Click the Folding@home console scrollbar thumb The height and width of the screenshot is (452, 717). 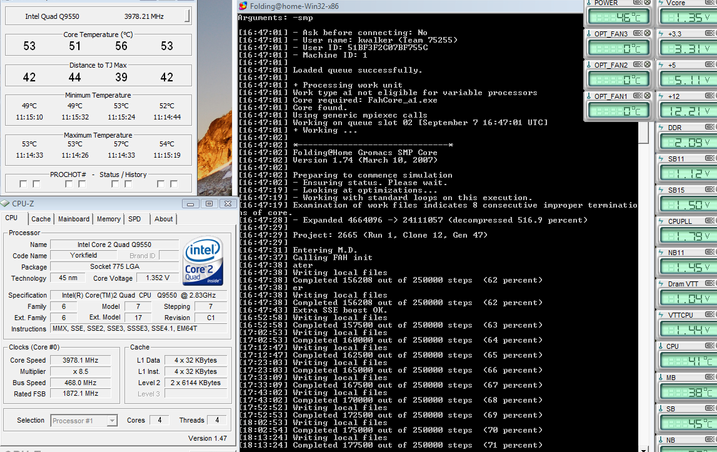click(x=643, y=133)
